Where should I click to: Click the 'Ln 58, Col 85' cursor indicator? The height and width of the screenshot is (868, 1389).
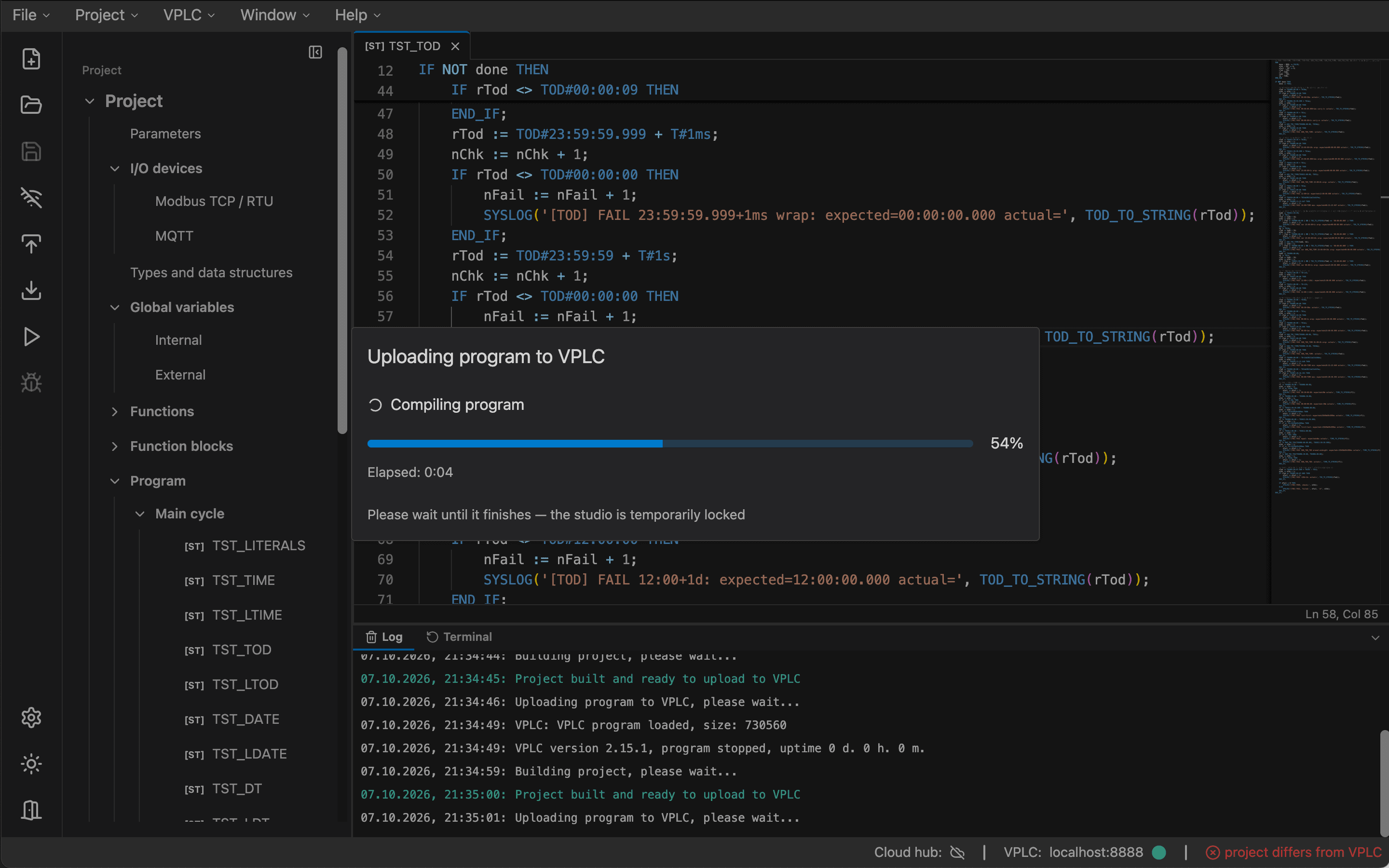[1341, 614]
